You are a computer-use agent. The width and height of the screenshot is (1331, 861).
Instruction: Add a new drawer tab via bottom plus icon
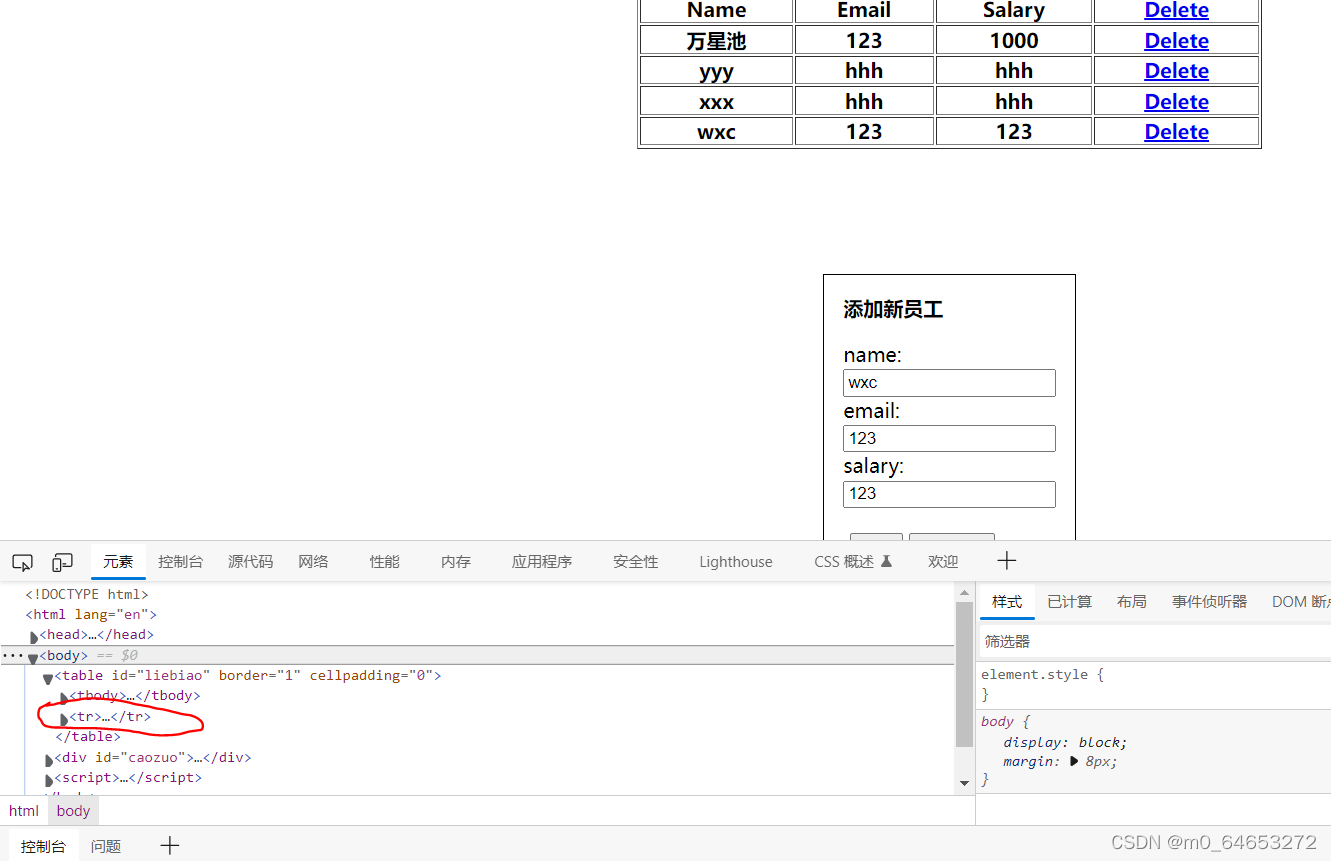(169, 845)
